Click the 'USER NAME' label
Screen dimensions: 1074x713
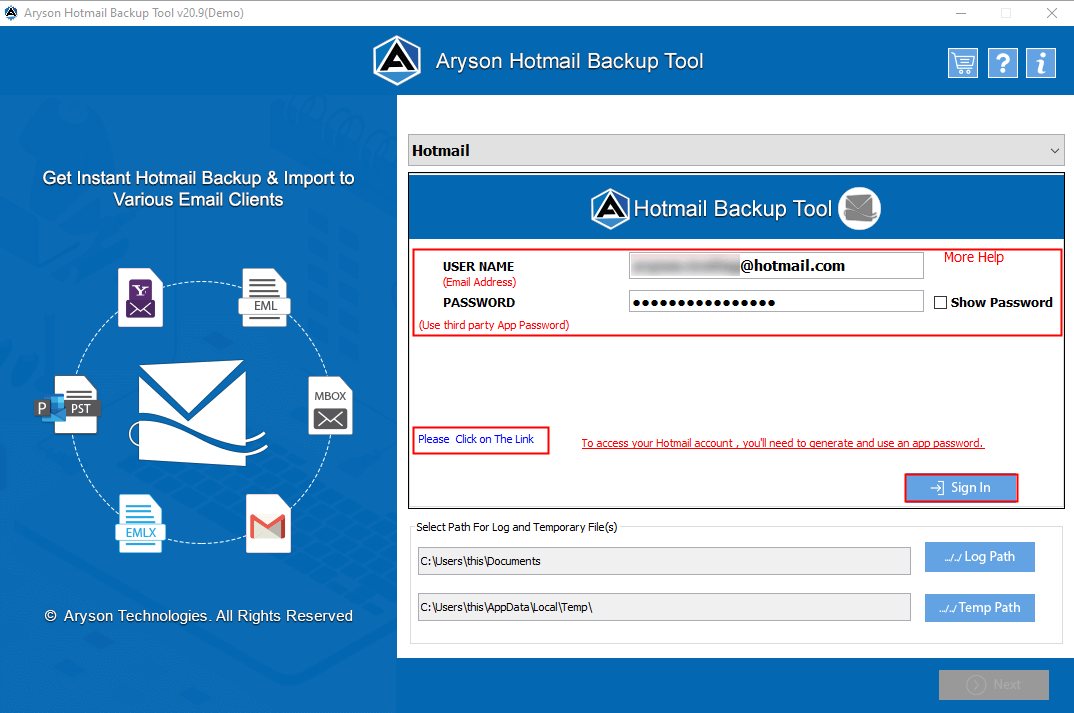(478, 266)
